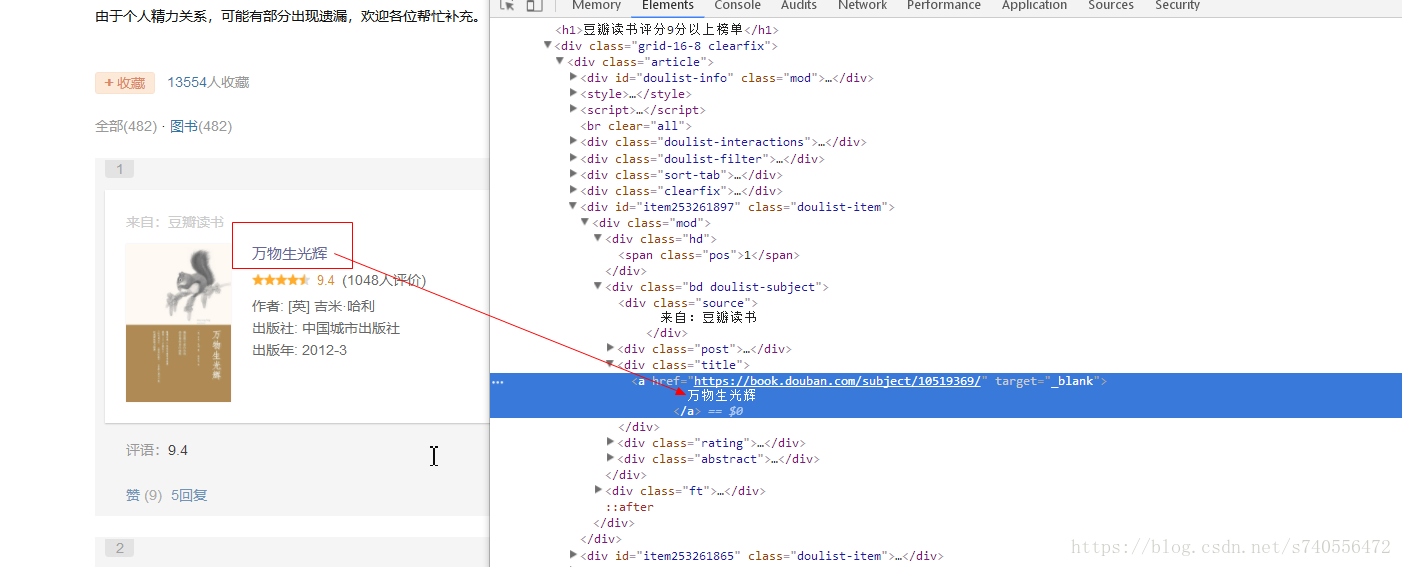Click the h1 豆瓣读书评分9分以上榜单 line

pos(667,30)
